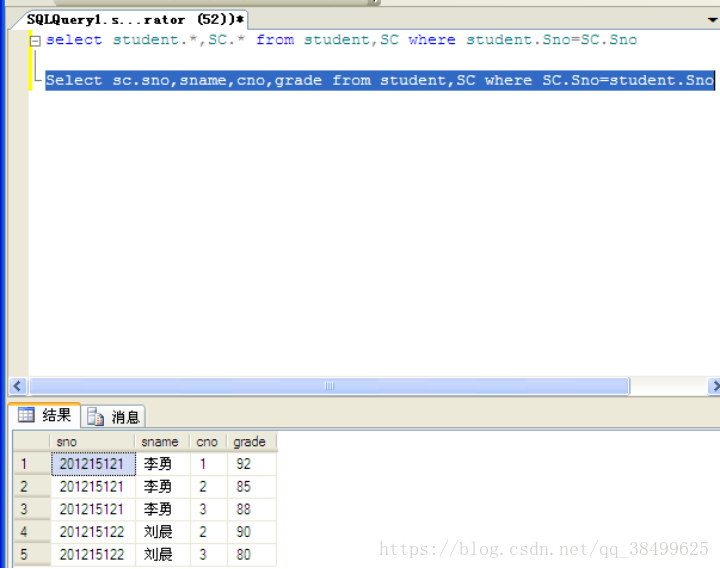720x569 pixels.
Task: Select result row 5 header
Action: pyautogui.click(x=31, y=554)
